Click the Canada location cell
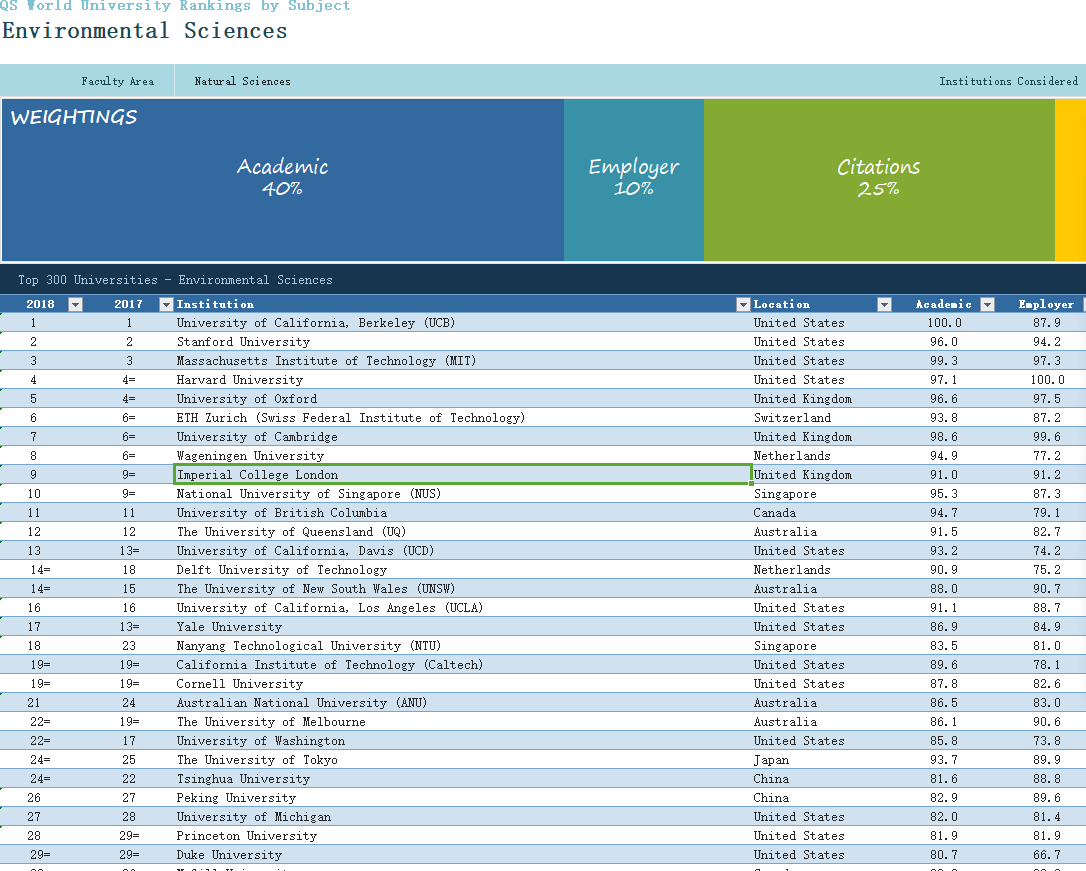1086x871 pixels. click(x=822, y=513)
